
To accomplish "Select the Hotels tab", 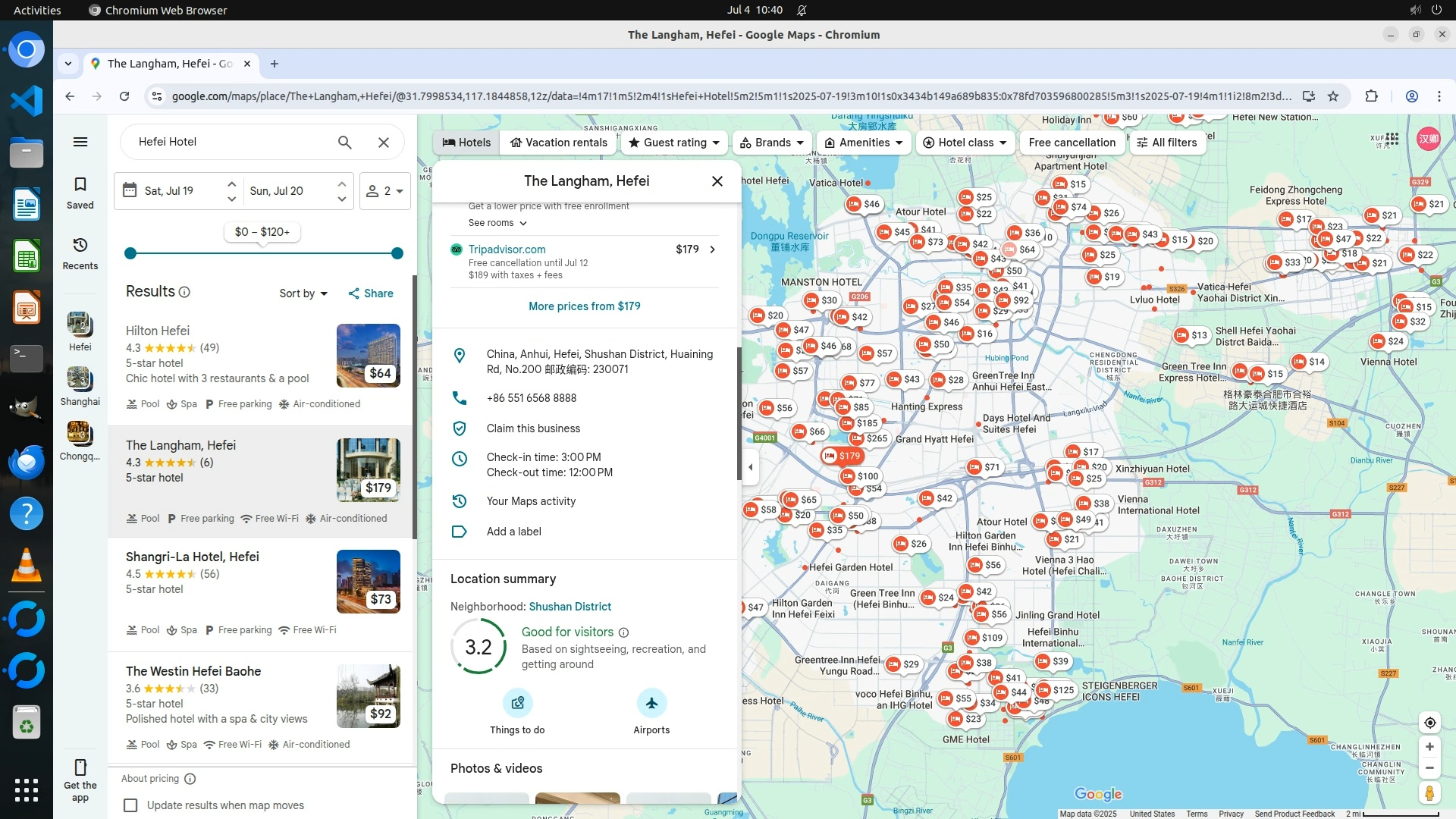I will [x=466, y=143].
